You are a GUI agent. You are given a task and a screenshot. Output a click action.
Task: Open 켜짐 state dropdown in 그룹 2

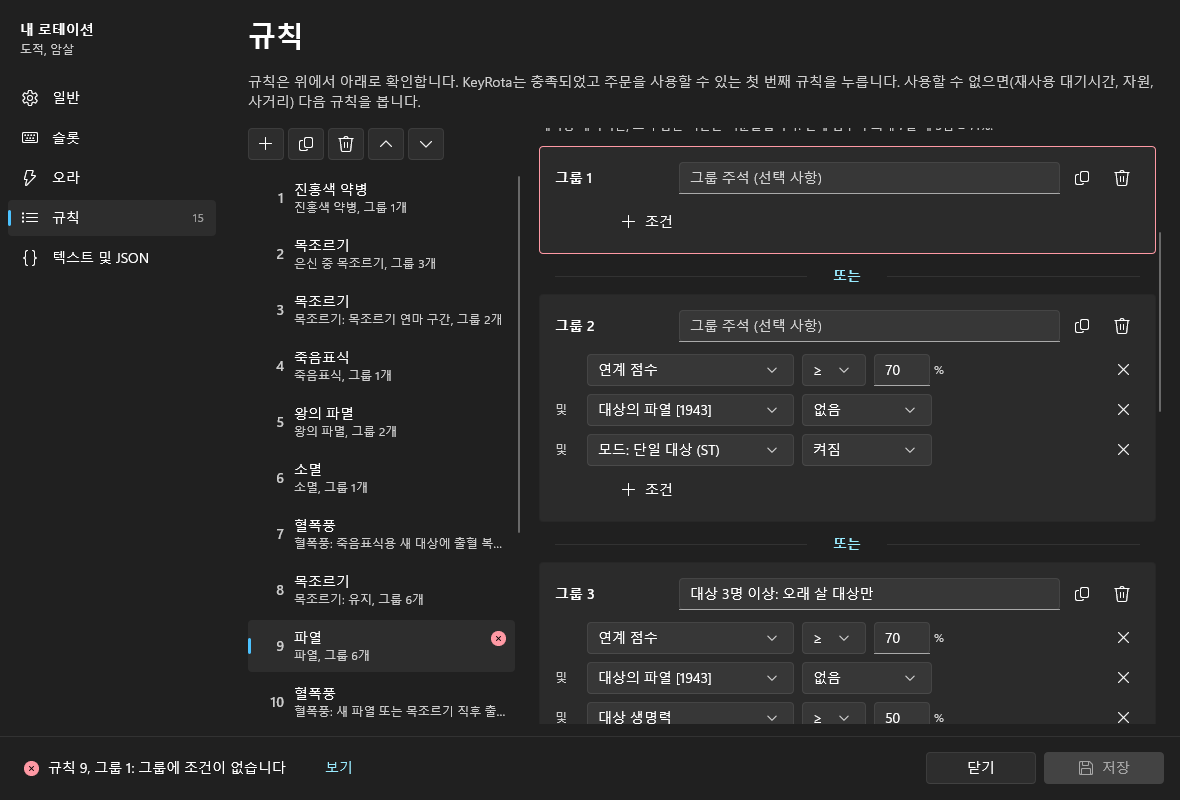[866, 449]
